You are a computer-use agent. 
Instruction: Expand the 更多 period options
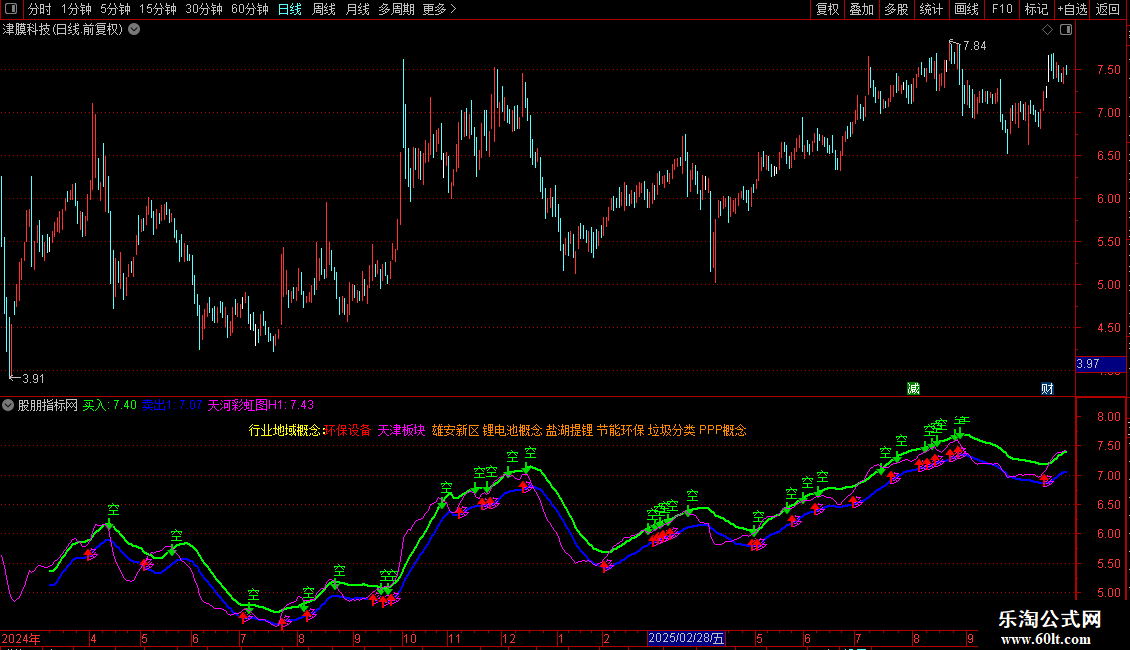439,9
